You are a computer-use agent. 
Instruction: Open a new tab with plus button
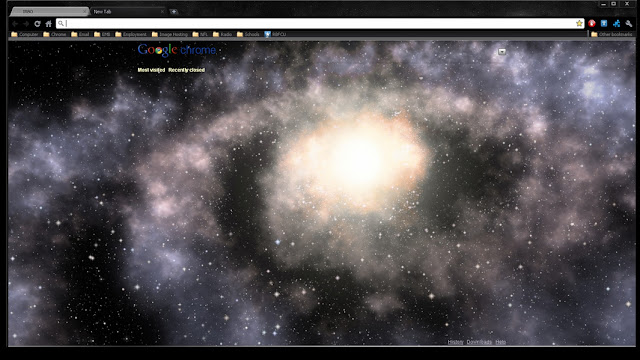tap(173, 11)
